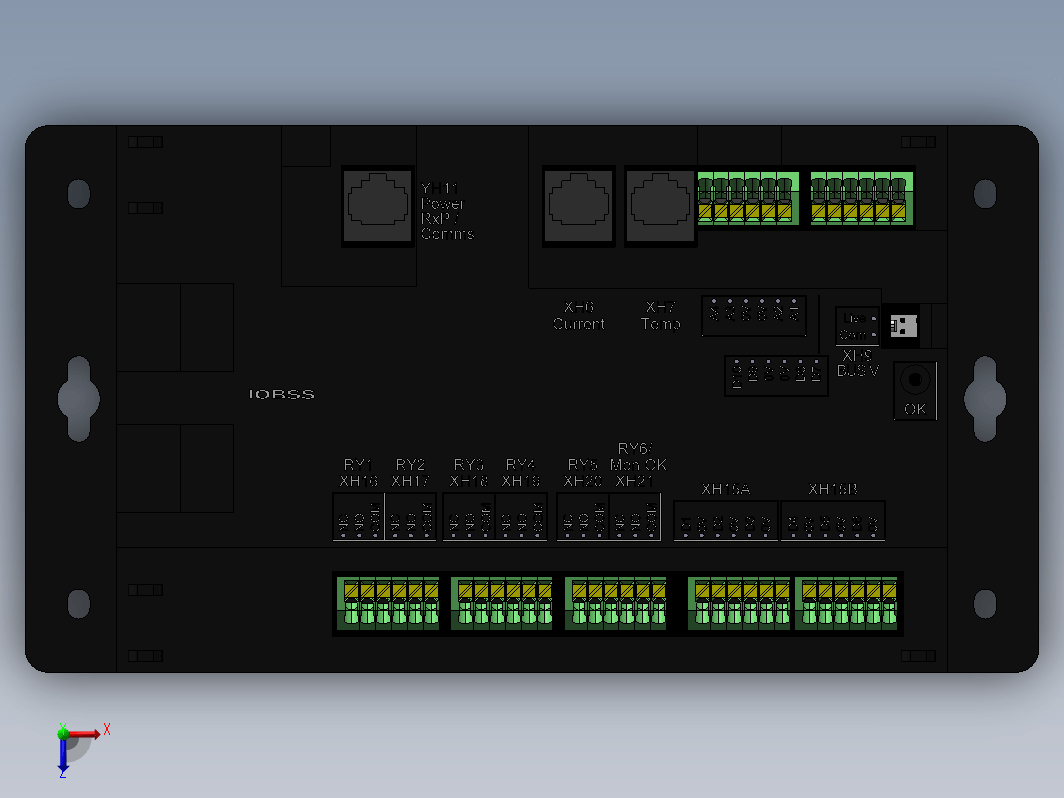This screenshot has width=1064, height=798.
Task: Pick the RJ jack above XH7 Temp
Action: coord(660,206)
